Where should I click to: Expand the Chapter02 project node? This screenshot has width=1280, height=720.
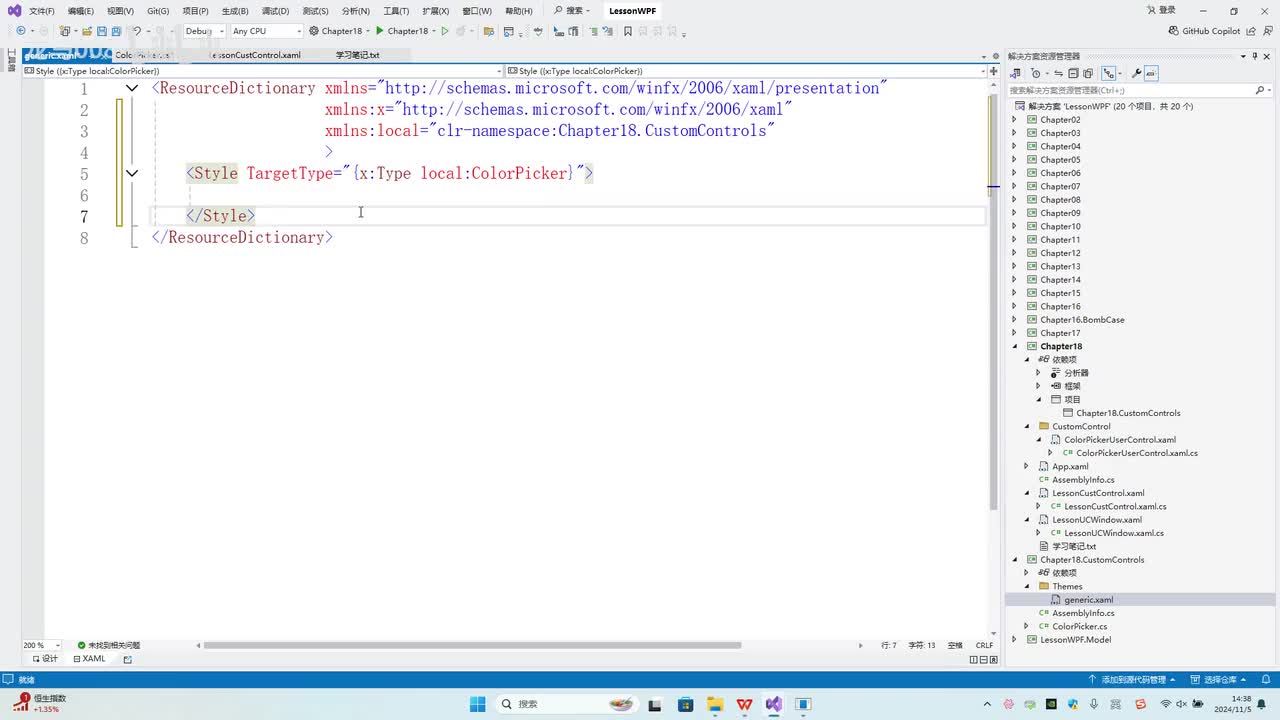[x=1014, y=119]
